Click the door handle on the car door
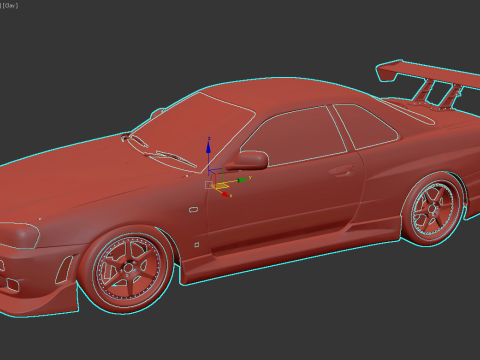 pyautogui.click(x=341, y=171)
